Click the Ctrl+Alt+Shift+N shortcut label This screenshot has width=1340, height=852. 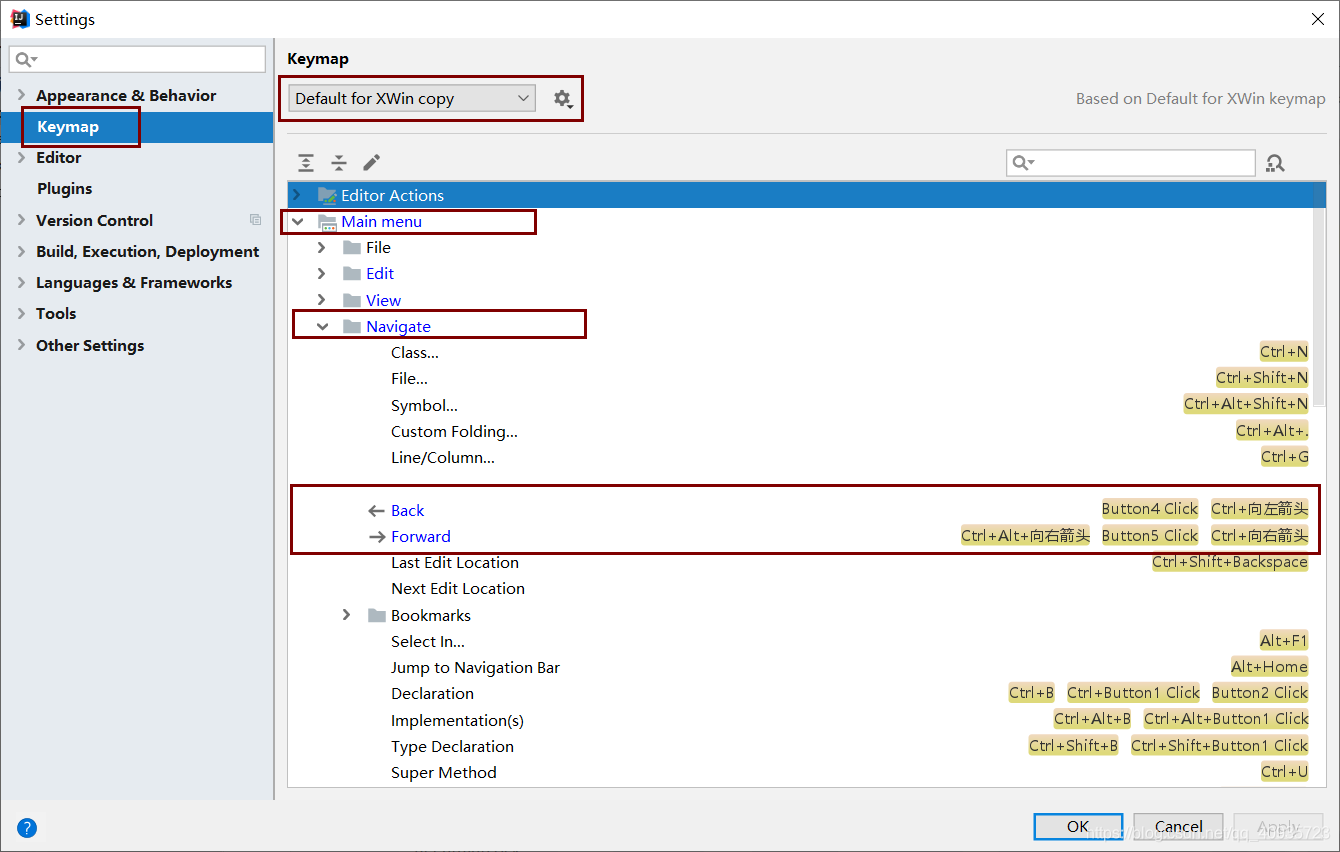[1246, 404]
